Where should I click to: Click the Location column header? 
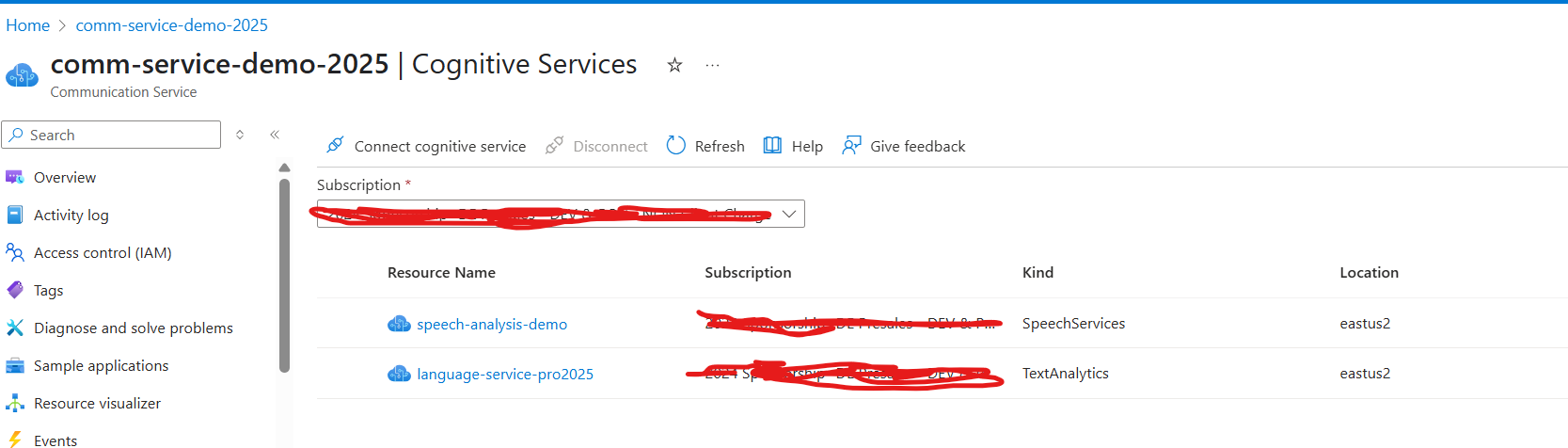click(x=1369, y=272)
